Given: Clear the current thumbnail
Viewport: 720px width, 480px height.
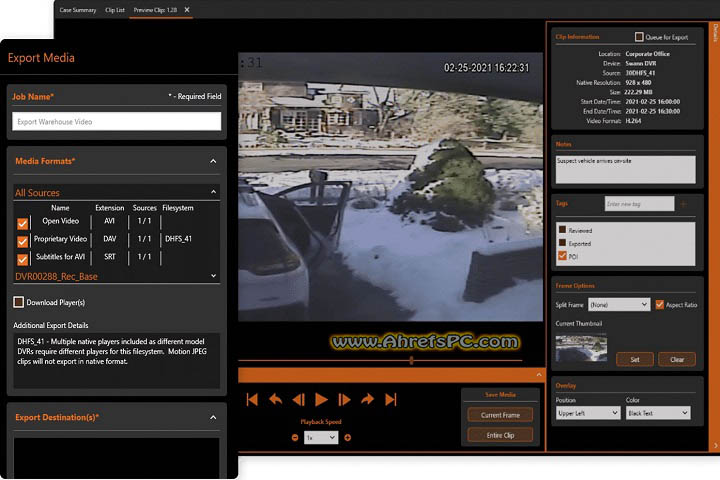Looking at the screenshot, I should (x=677, y=359).
